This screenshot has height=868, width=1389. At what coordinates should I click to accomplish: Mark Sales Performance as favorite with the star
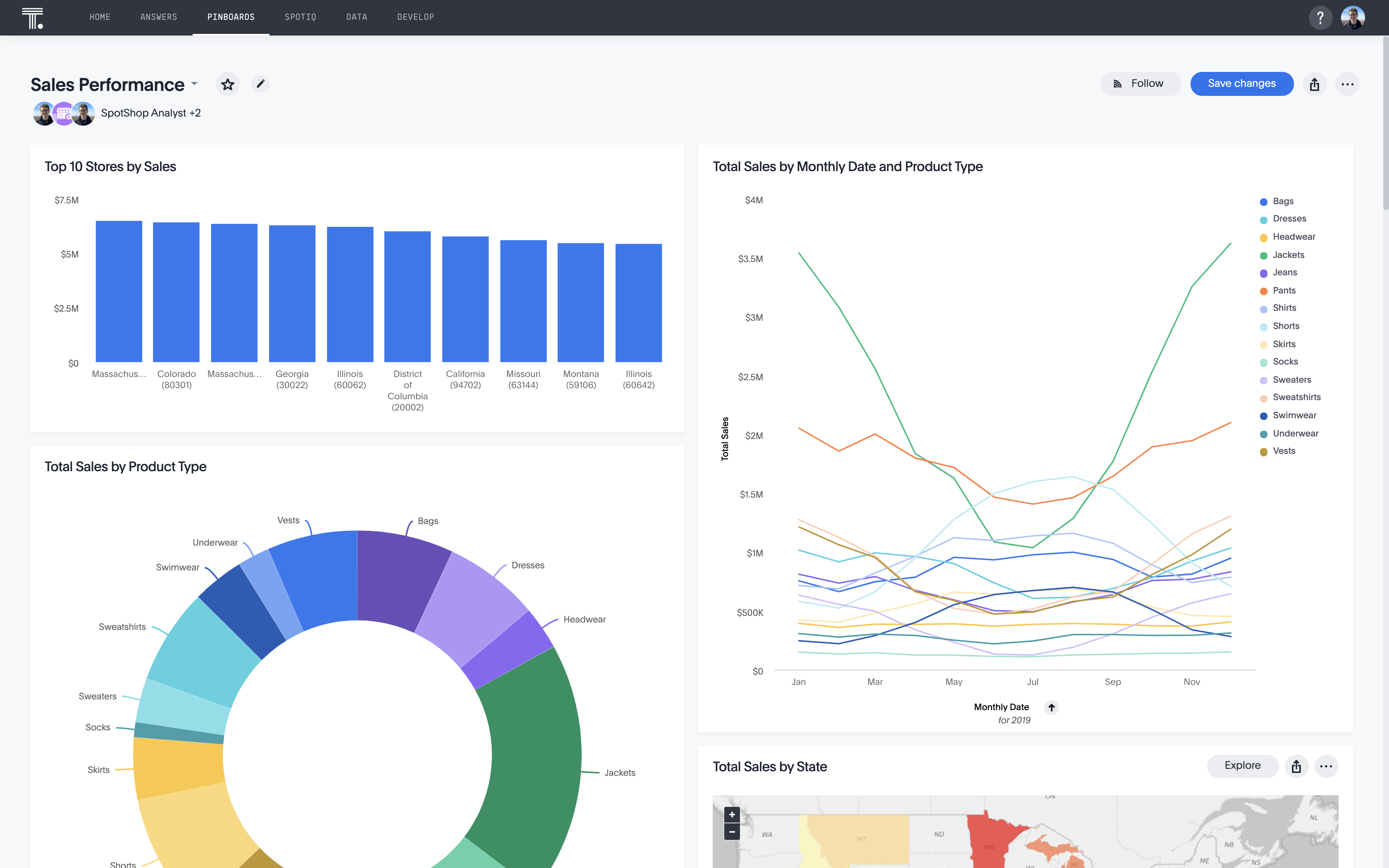coord(227,84)
